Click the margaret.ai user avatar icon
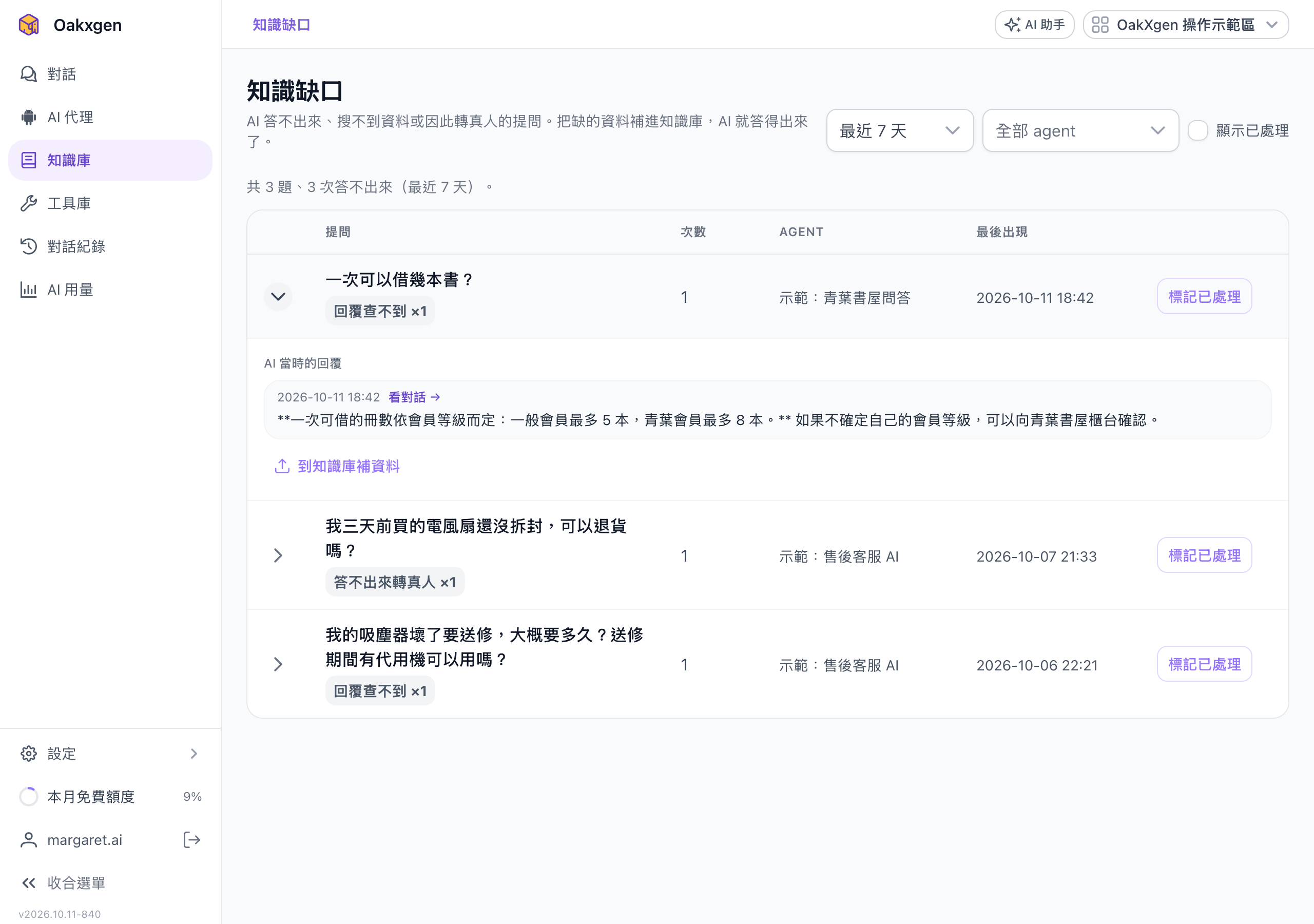 (29, 840)
